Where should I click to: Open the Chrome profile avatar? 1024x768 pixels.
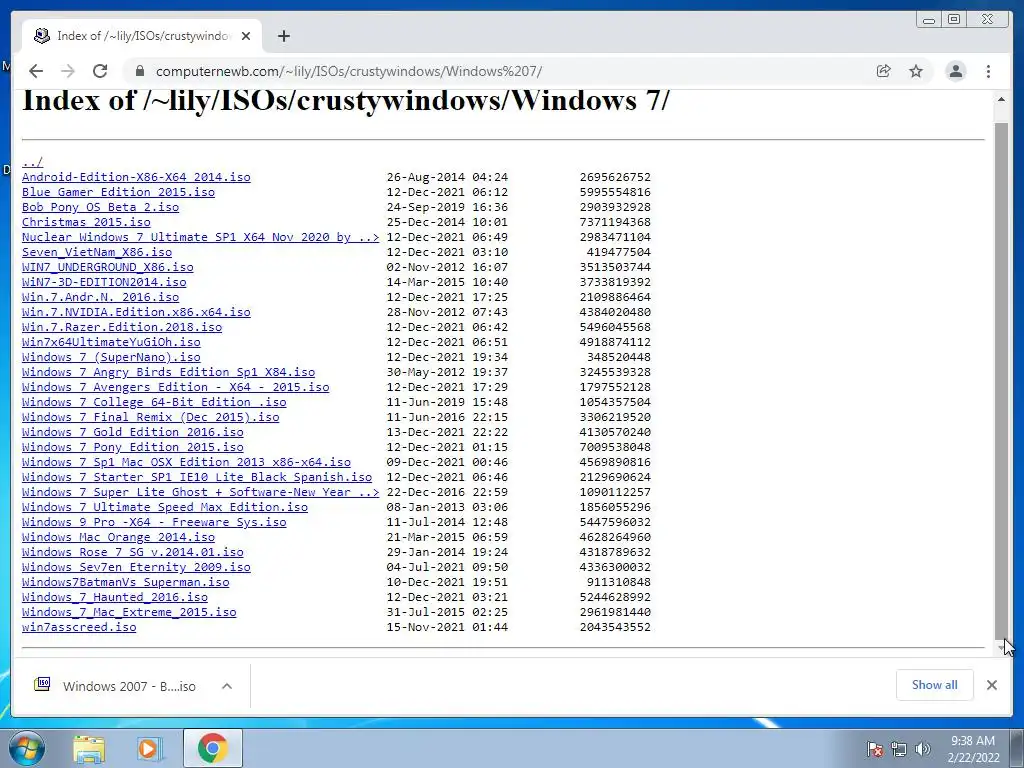pos(955,71)
